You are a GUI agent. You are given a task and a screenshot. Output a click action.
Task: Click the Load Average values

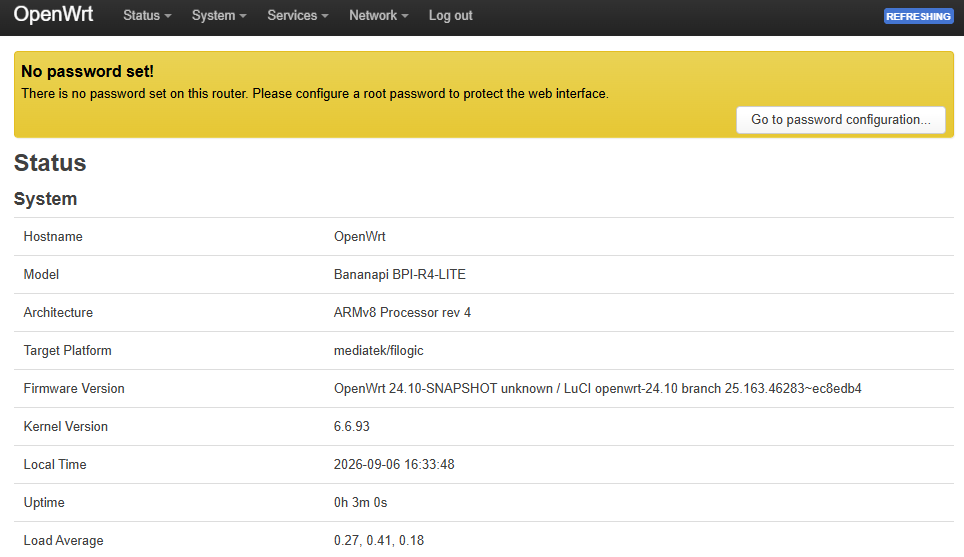pos(379,540)
